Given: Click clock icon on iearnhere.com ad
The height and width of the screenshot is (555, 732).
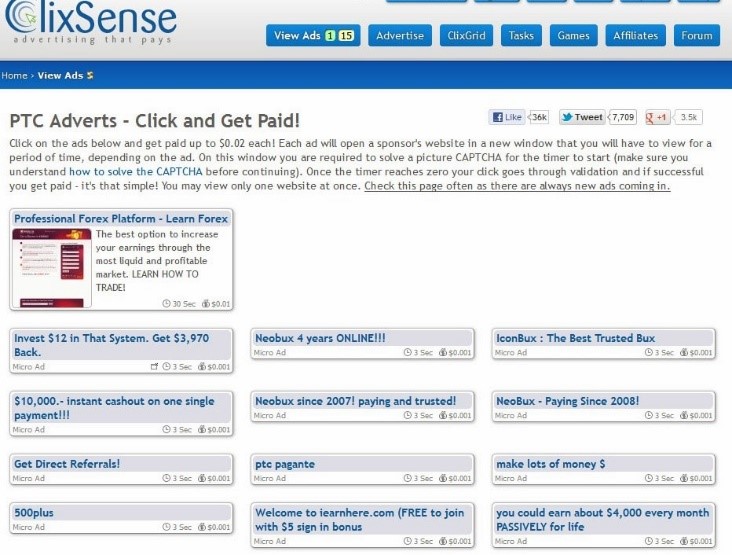Looking at the screenshot, I should (x=408, y=541).
